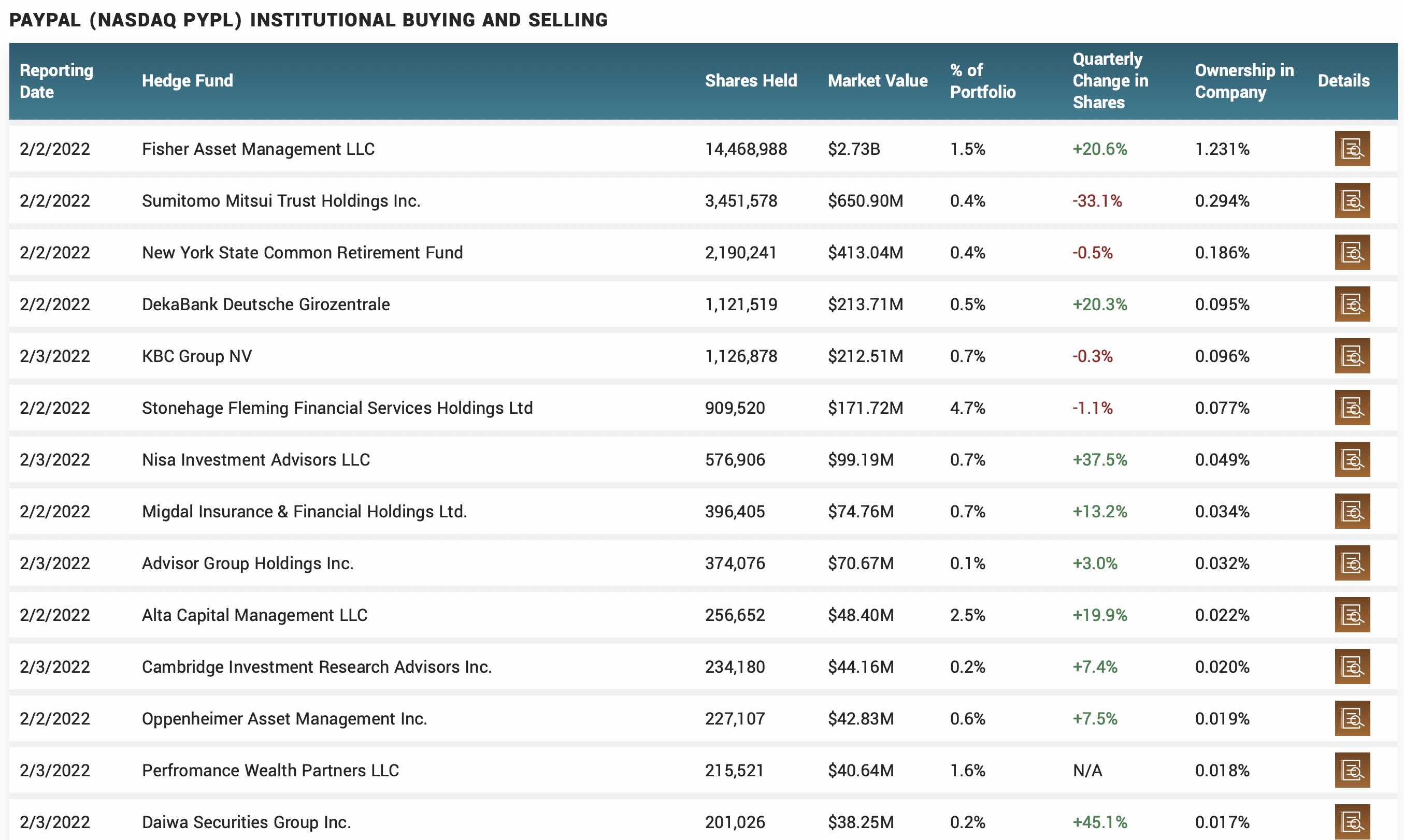Open details icon for Migdal Insurance & Financial Holdings
Image resolution: width=1404 pixels, height=840 pixels.
pyautogui.click(x=1352, y=511)
